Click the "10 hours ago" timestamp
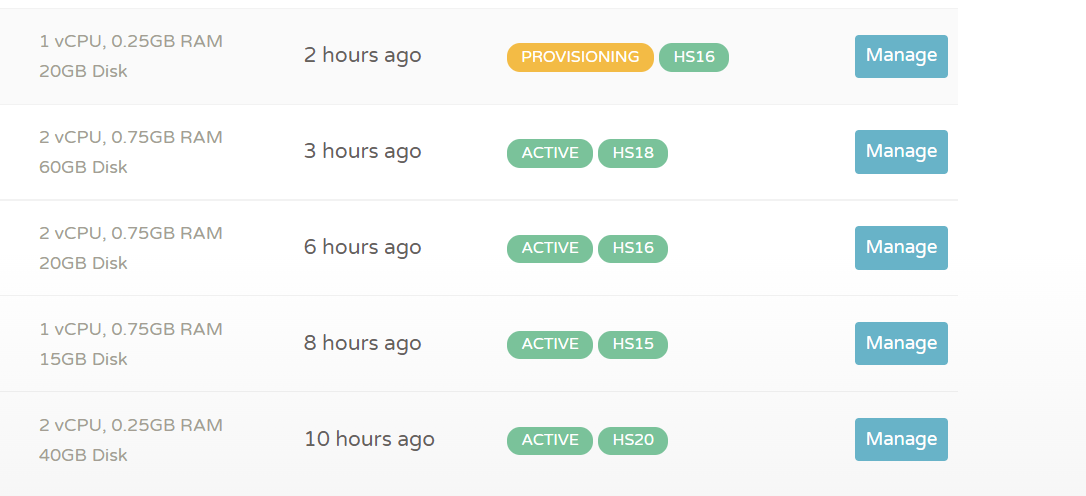1086x496 pixels. pyautogui.click(x=369, y=440)
